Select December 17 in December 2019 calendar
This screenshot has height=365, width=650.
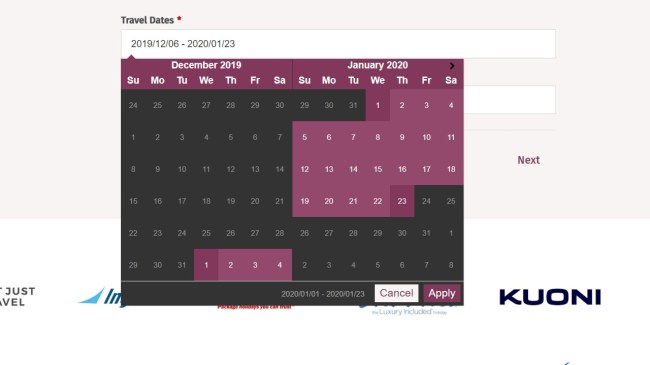(x=182, y=201)
